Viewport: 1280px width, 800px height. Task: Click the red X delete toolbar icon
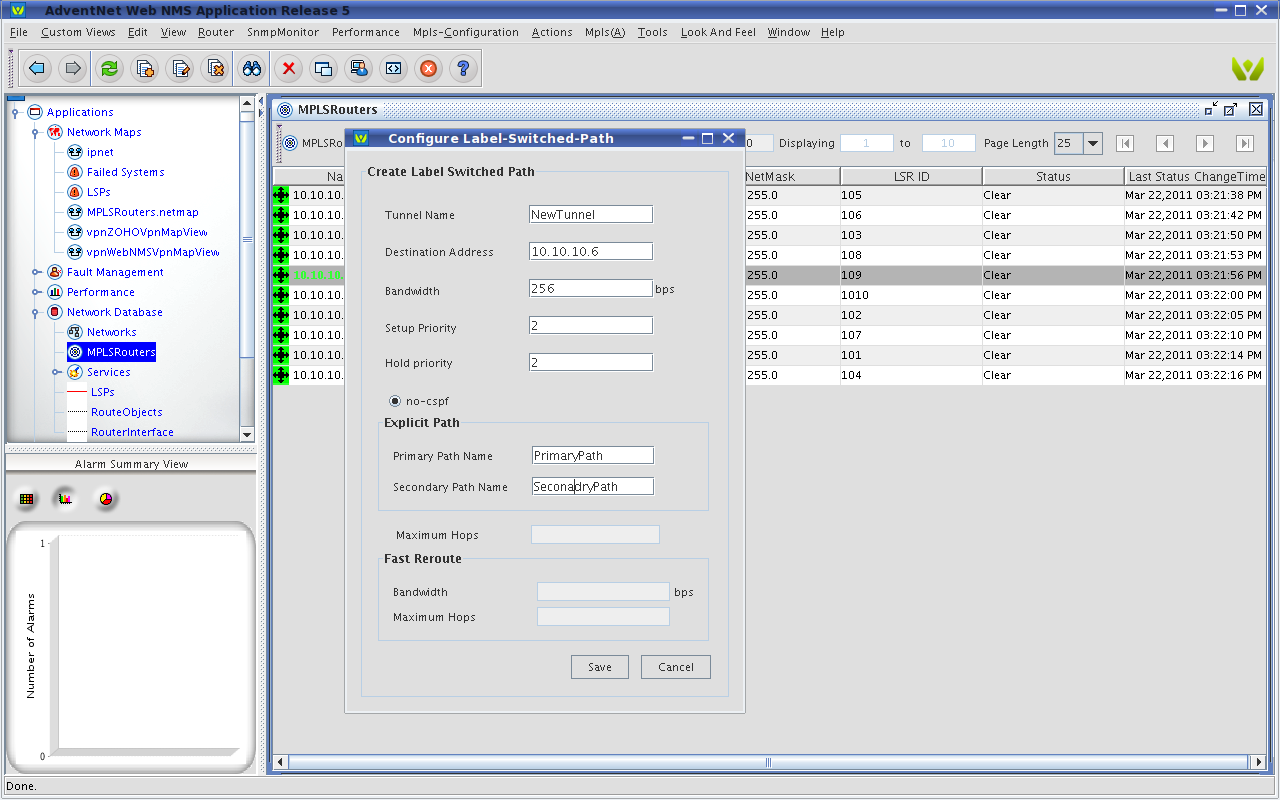(289, 68)
